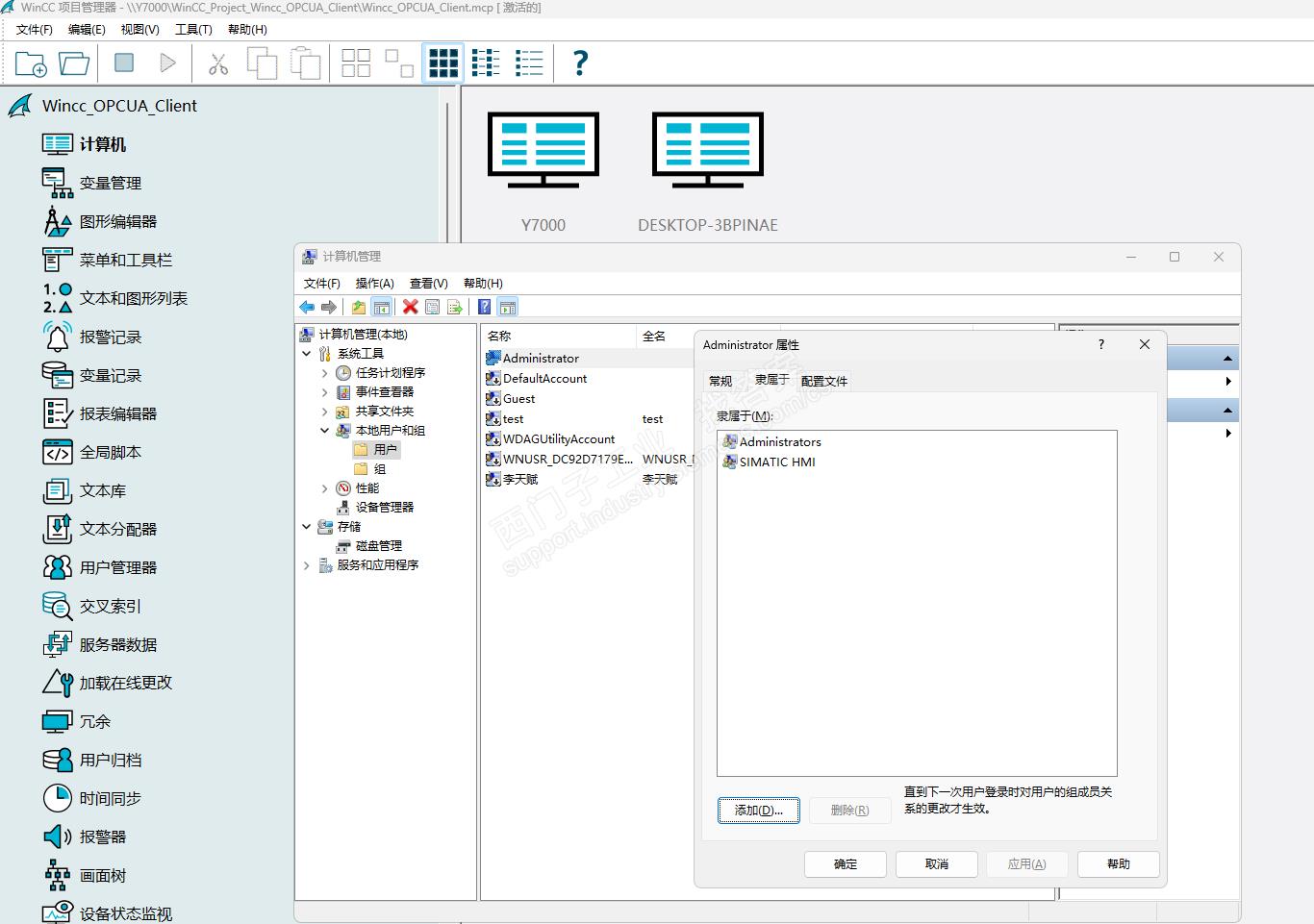Expand the 事件查看器 tree node

tap(324, 392)
